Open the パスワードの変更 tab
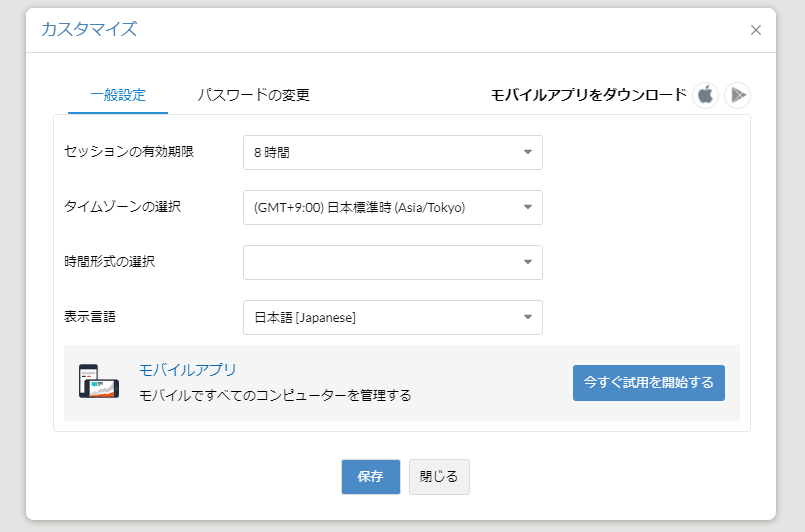This screenshot has width=805, height=532. click(253, 95)
